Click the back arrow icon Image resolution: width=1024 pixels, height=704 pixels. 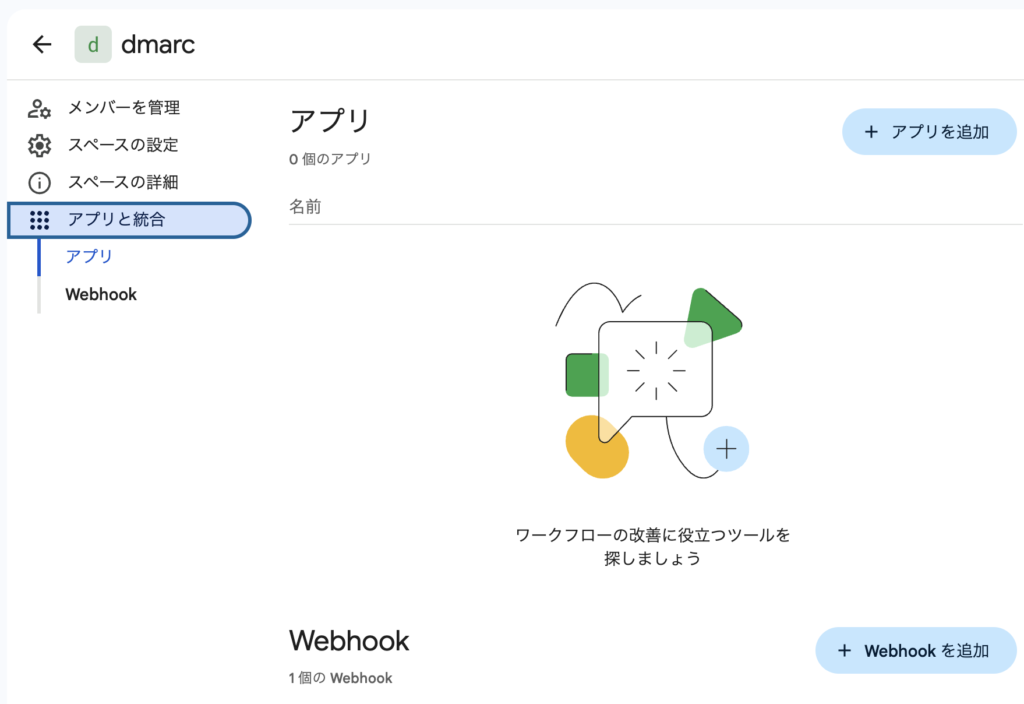42,44
